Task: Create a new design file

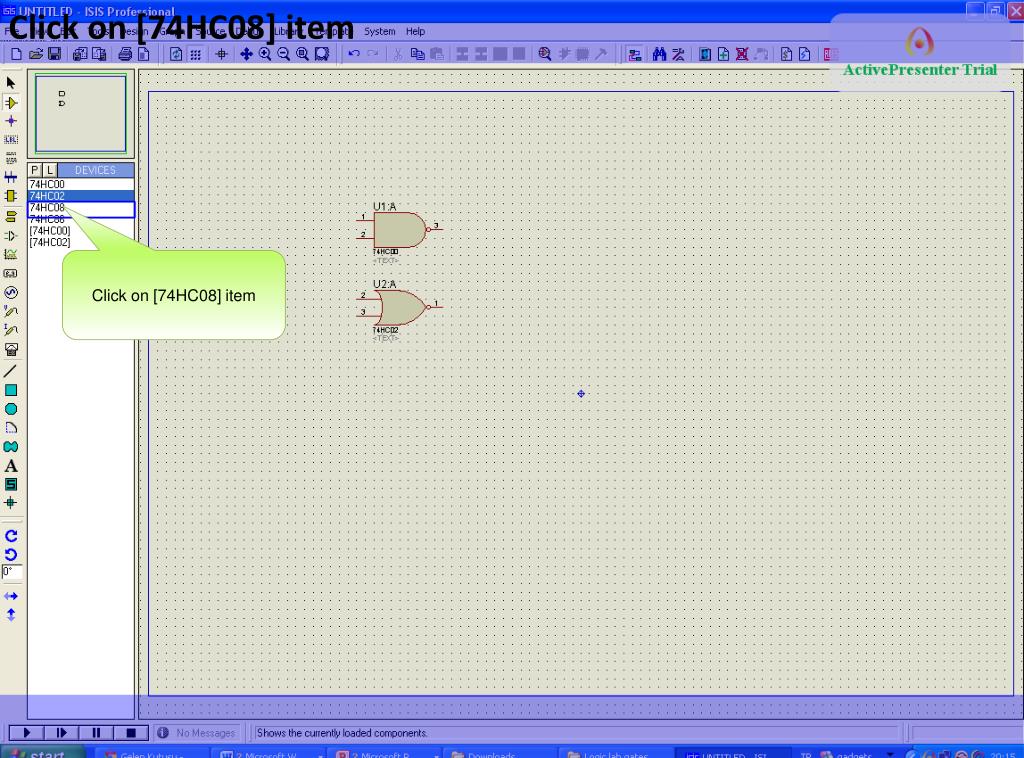Action: 16,54
